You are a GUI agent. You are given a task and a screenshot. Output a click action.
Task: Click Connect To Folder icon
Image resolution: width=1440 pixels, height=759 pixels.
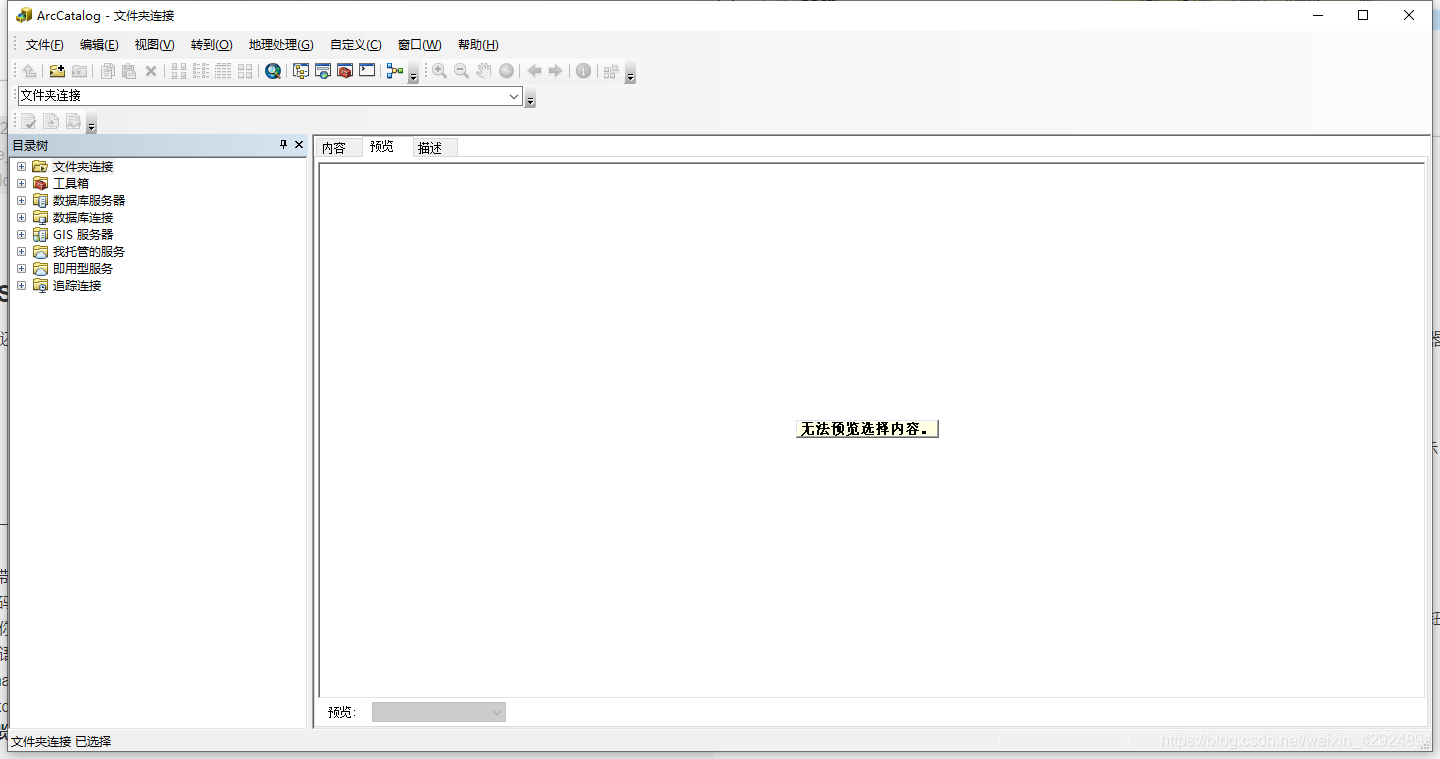57,71
